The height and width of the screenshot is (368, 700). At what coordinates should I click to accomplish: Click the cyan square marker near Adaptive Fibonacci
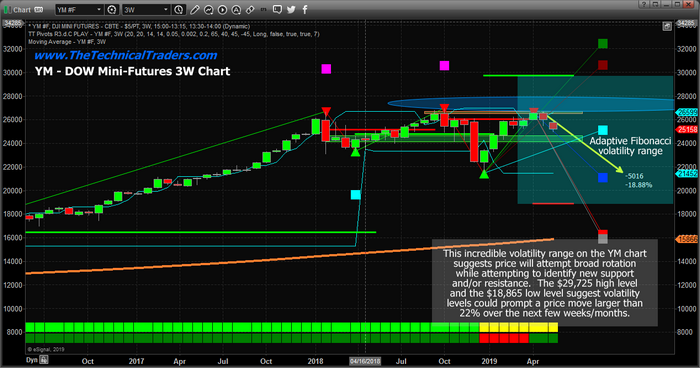click(603, 130)
